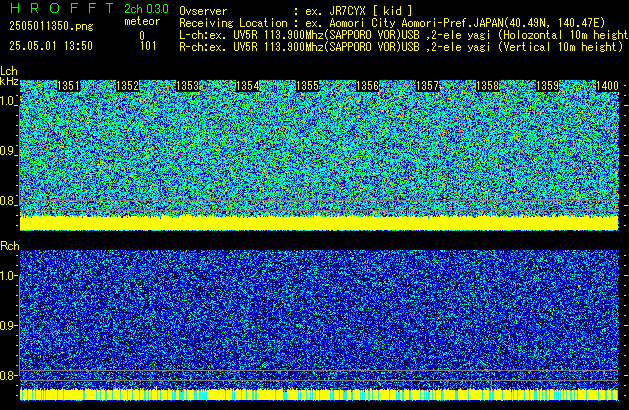Click the Lch 0.9 kHz axis label
The image size is (629, 410).
click(8, 151)
